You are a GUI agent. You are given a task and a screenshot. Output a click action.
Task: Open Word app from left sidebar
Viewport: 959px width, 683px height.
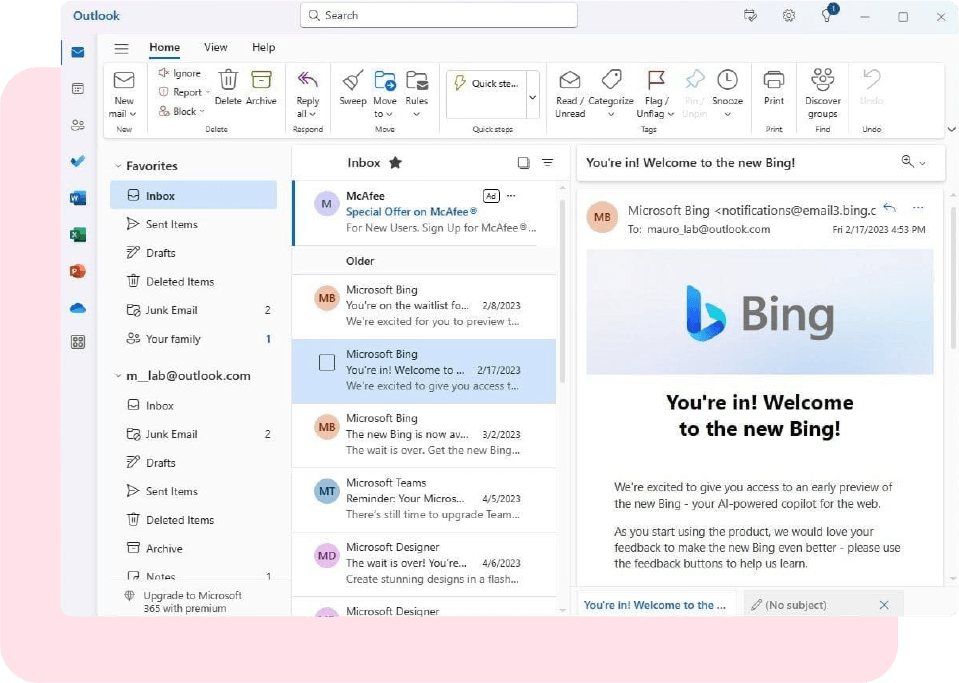[78, 198]
